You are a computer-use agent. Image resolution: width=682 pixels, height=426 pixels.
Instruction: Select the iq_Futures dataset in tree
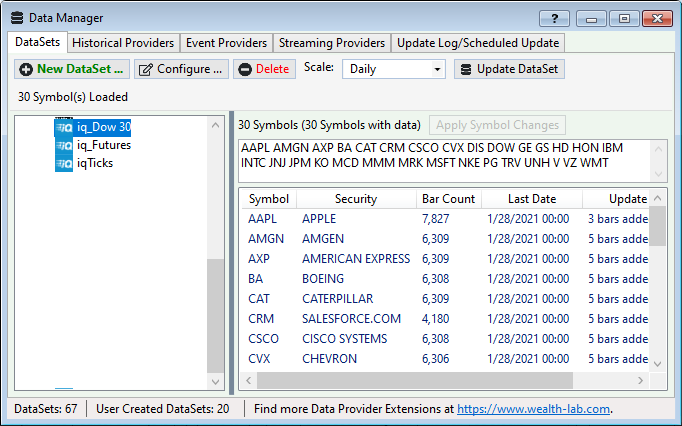103,145
